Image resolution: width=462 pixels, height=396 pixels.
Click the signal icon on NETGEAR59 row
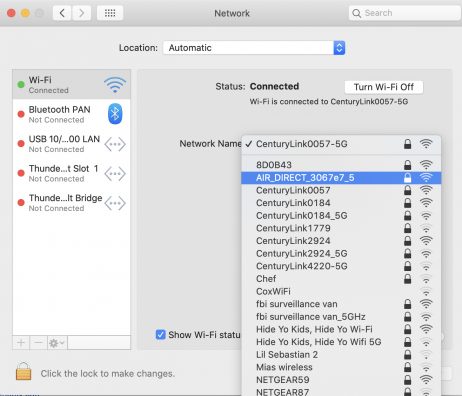click(x=426, y=380)
